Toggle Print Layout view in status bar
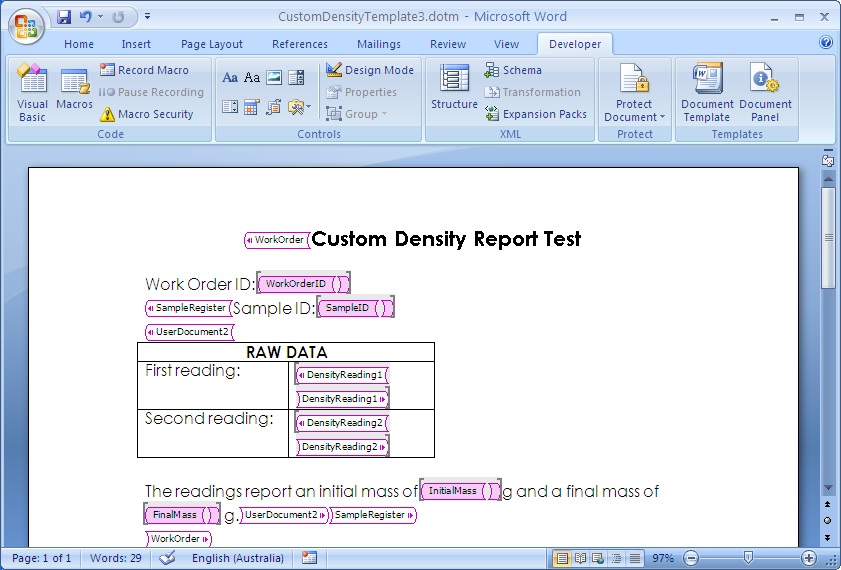The image size is (841, 570). pos(562,558)
